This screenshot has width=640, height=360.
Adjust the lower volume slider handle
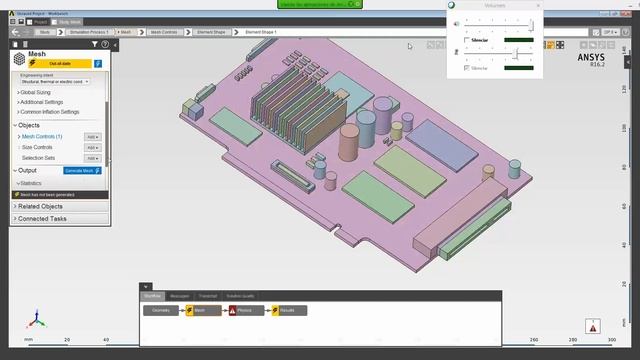click(516, 53)
